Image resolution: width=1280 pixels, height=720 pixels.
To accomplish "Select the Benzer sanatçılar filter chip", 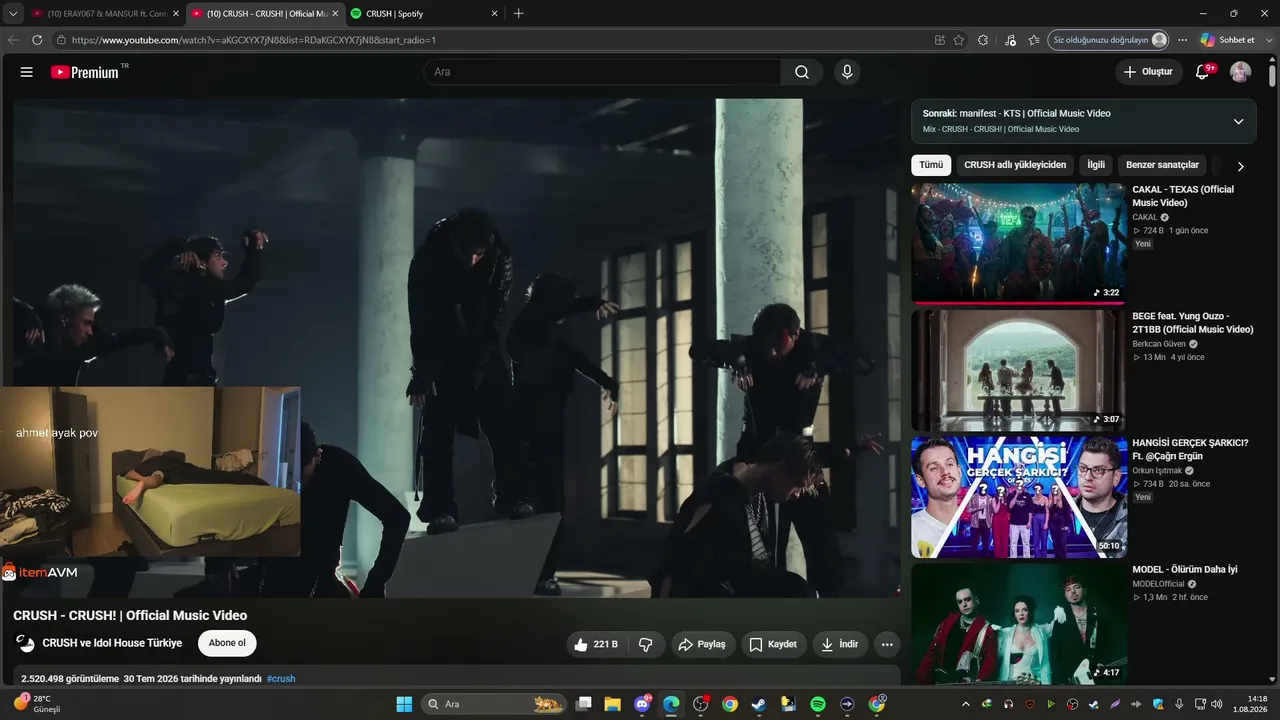I will click(1162, 165).
